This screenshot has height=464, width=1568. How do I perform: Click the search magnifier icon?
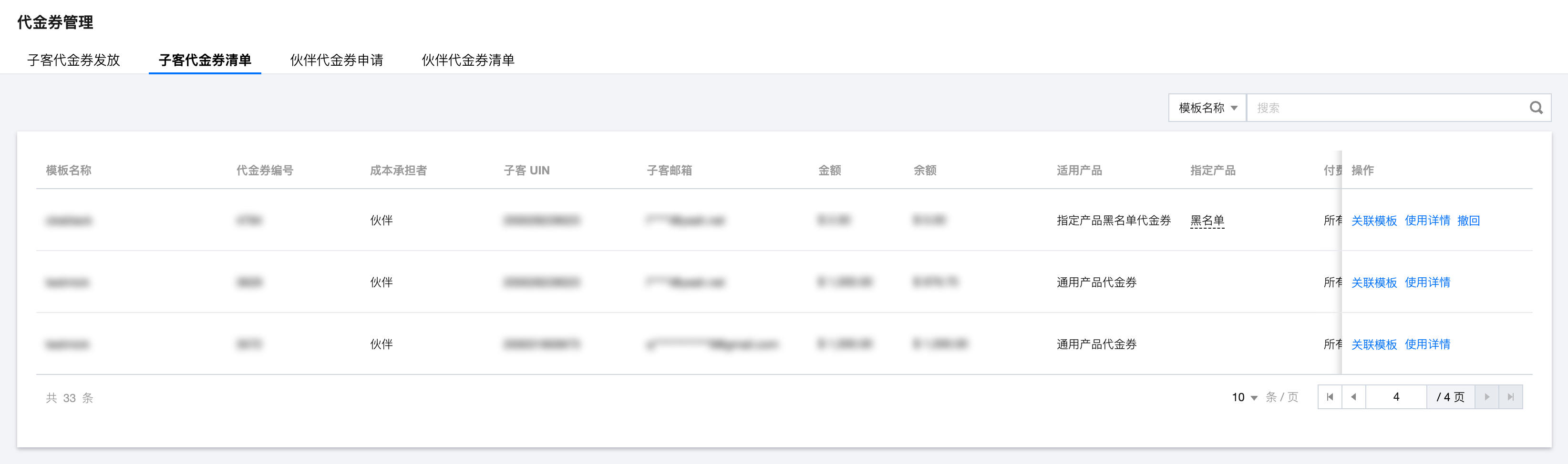click(1536, 108)
